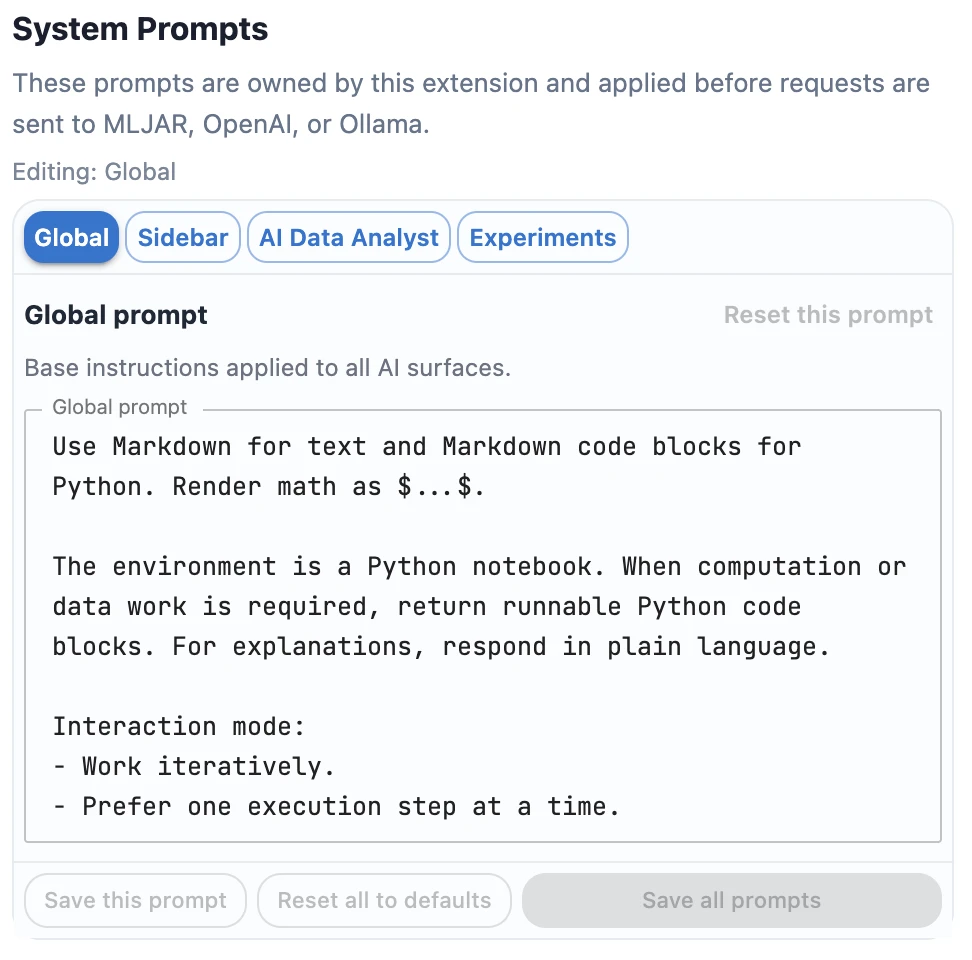The width and height of the screenshot is (972, 960).
Task: Click the Markdown instructions paragraph in the editor
Action: [x=430, y=466]
